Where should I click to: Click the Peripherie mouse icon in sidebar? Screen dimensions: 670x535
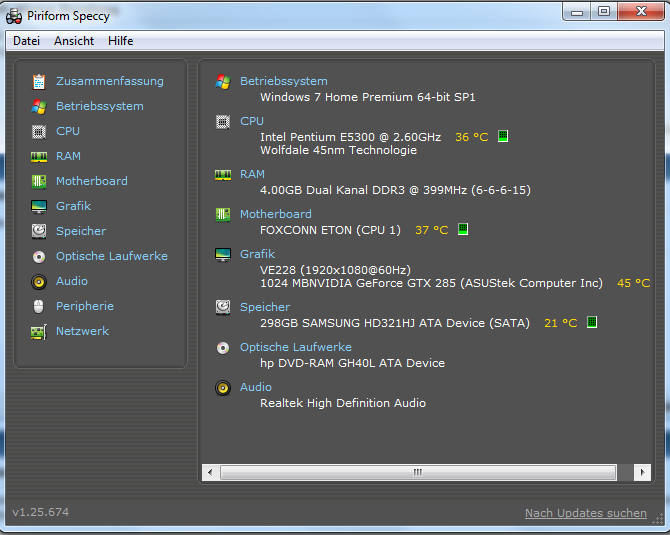click(39, 306)
